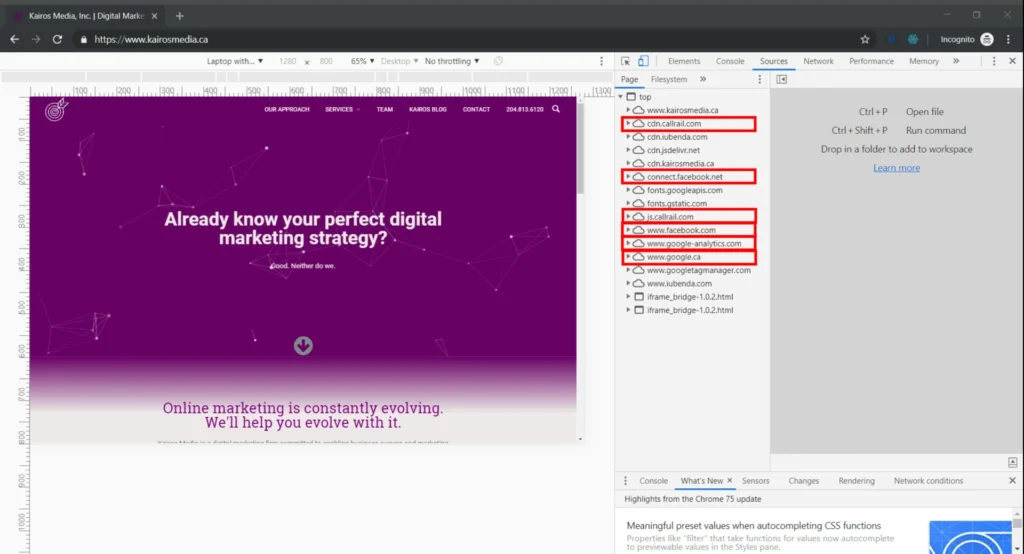Image resolution: width=1024 pixels, height=554 pixels.
Task: Switch to the Filesystem tab in Sources
Action: click(x=669, y=79)
